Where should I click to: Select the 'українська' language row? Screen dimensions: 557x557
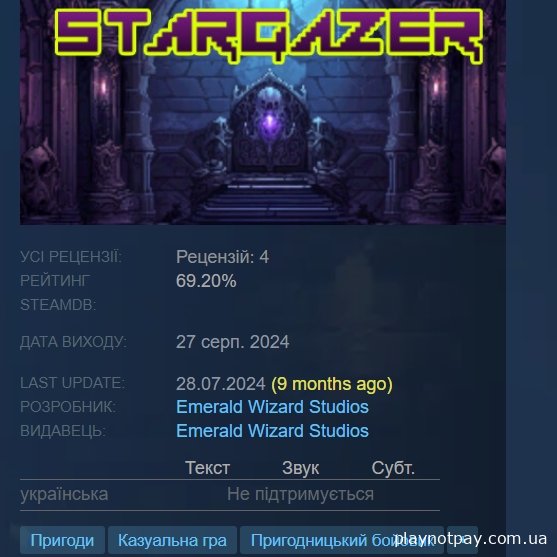[x=230, y=494]
